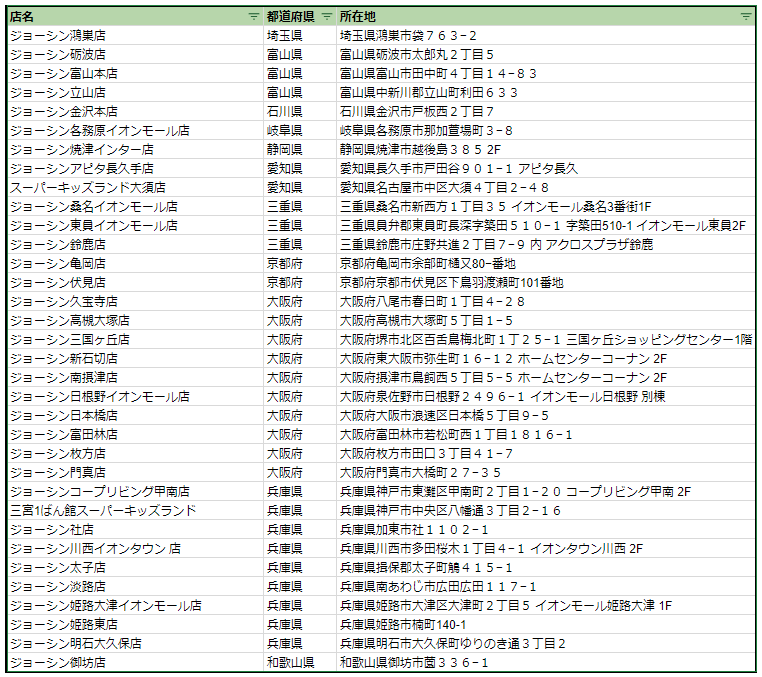Select the cell ジョーシン焼津インター店
762x677 pixels.
136,149
